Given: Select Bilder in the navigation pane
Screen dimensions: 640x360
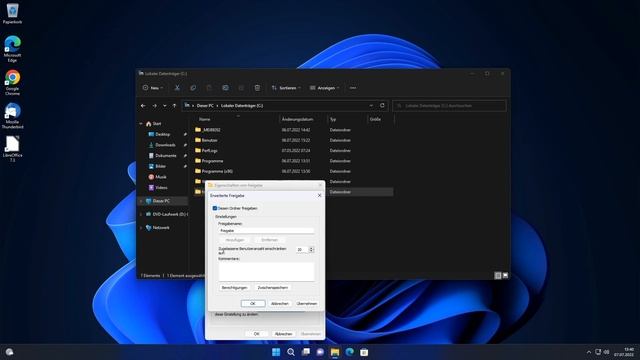Looking at the screenshot, I should pyautogui.click(x=160, y=166).
